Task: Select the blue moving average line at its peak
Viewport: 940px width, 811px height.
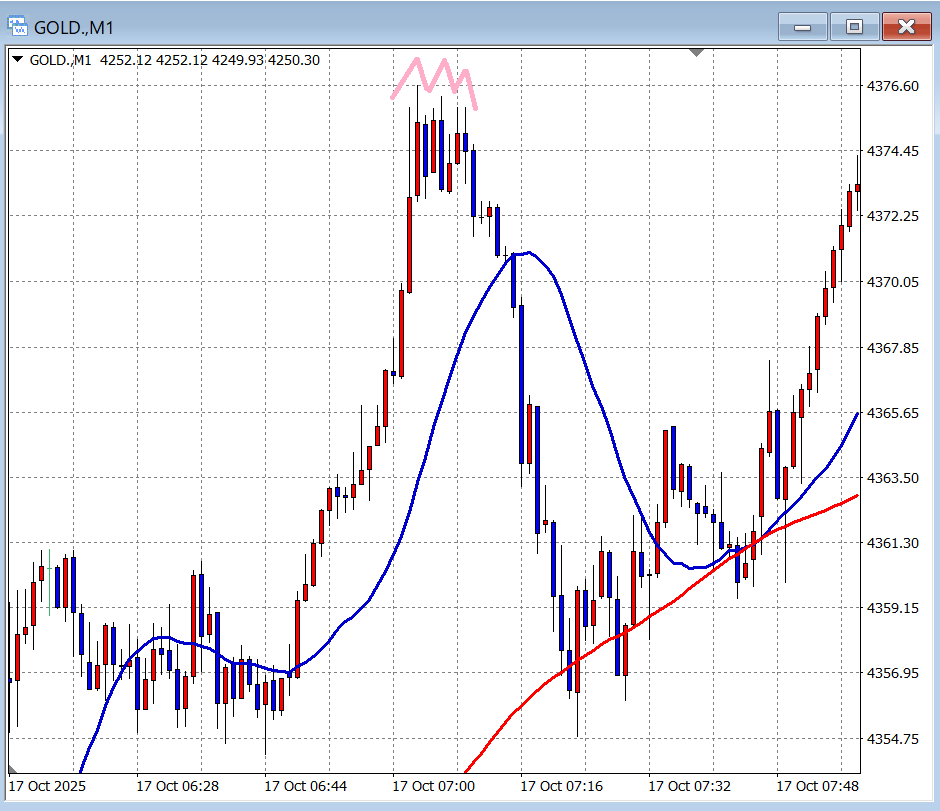Action: click(527, 253)
